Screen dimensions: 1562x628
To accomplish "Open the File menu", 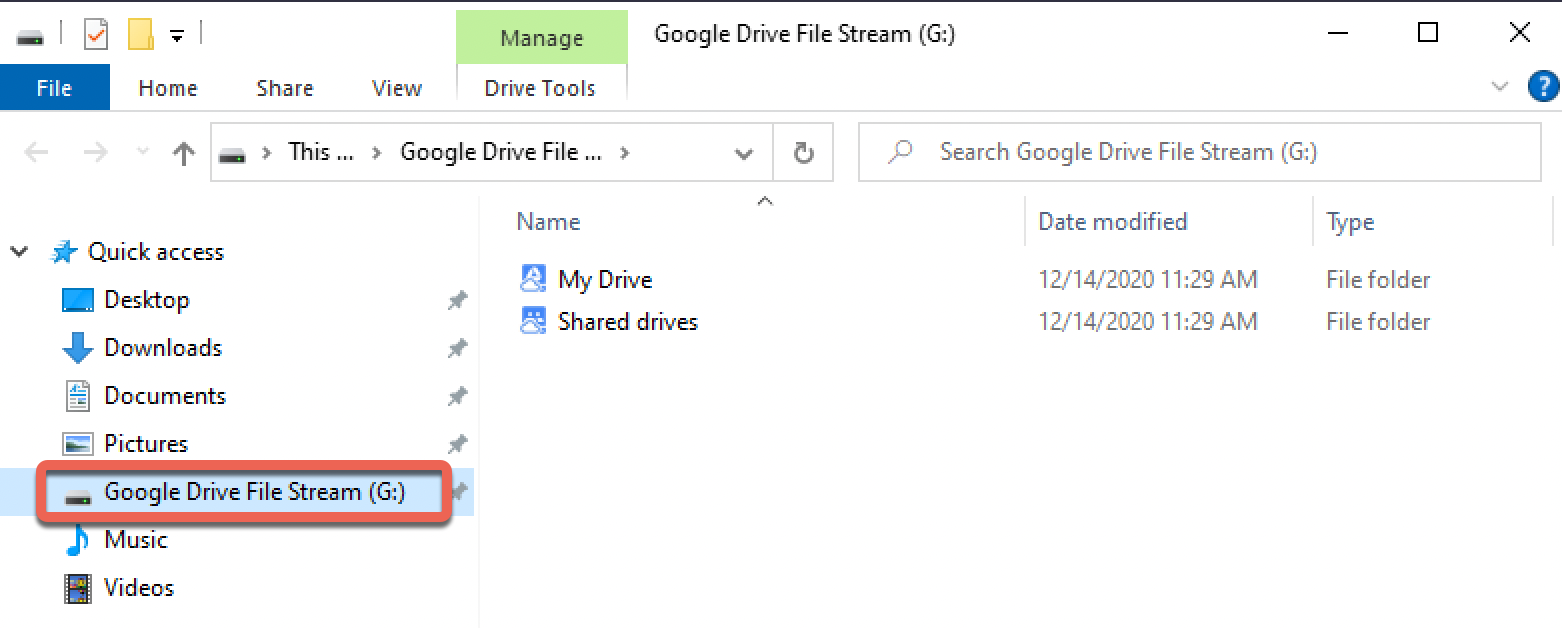I will 54,88.
